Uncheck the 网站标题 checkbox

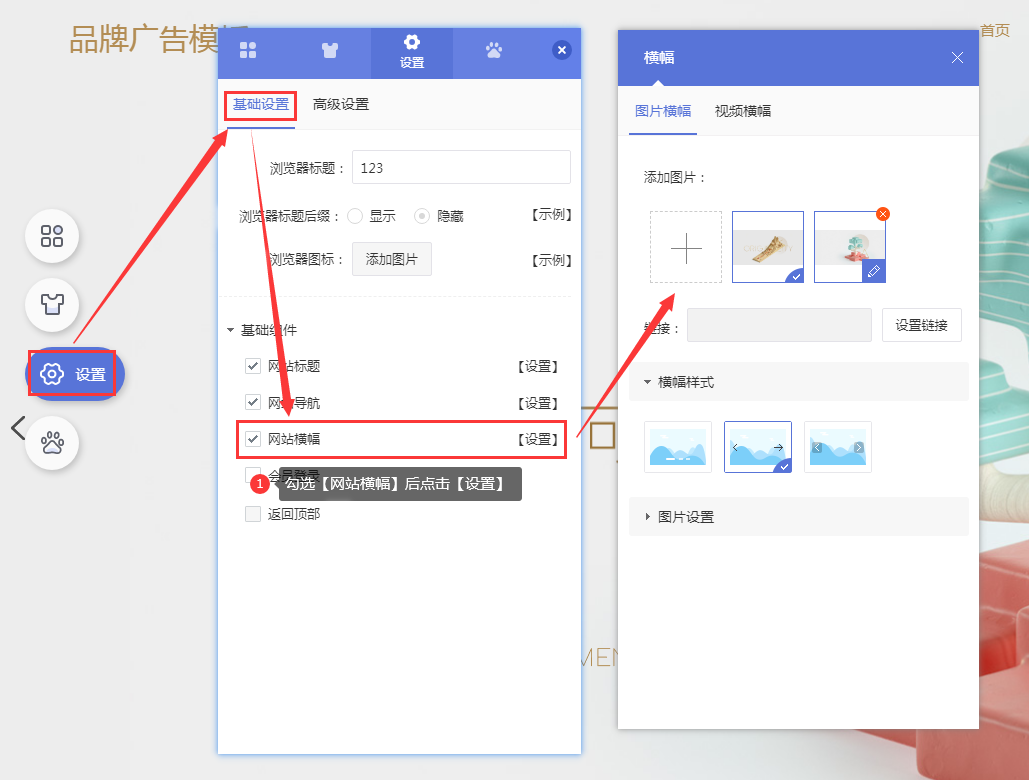tap(253, 366)
